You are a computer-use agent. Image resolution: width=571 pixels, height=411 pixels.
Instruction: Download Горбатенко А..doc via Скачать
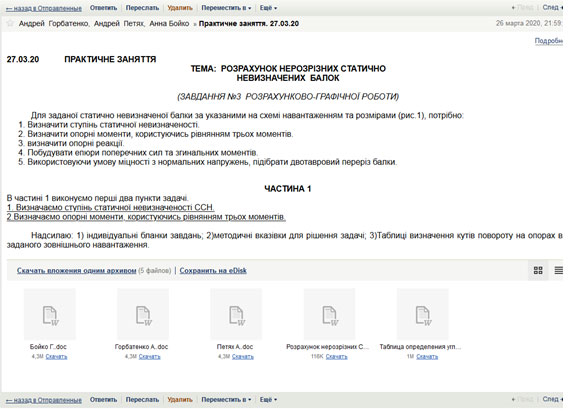(x=150, y=357)
